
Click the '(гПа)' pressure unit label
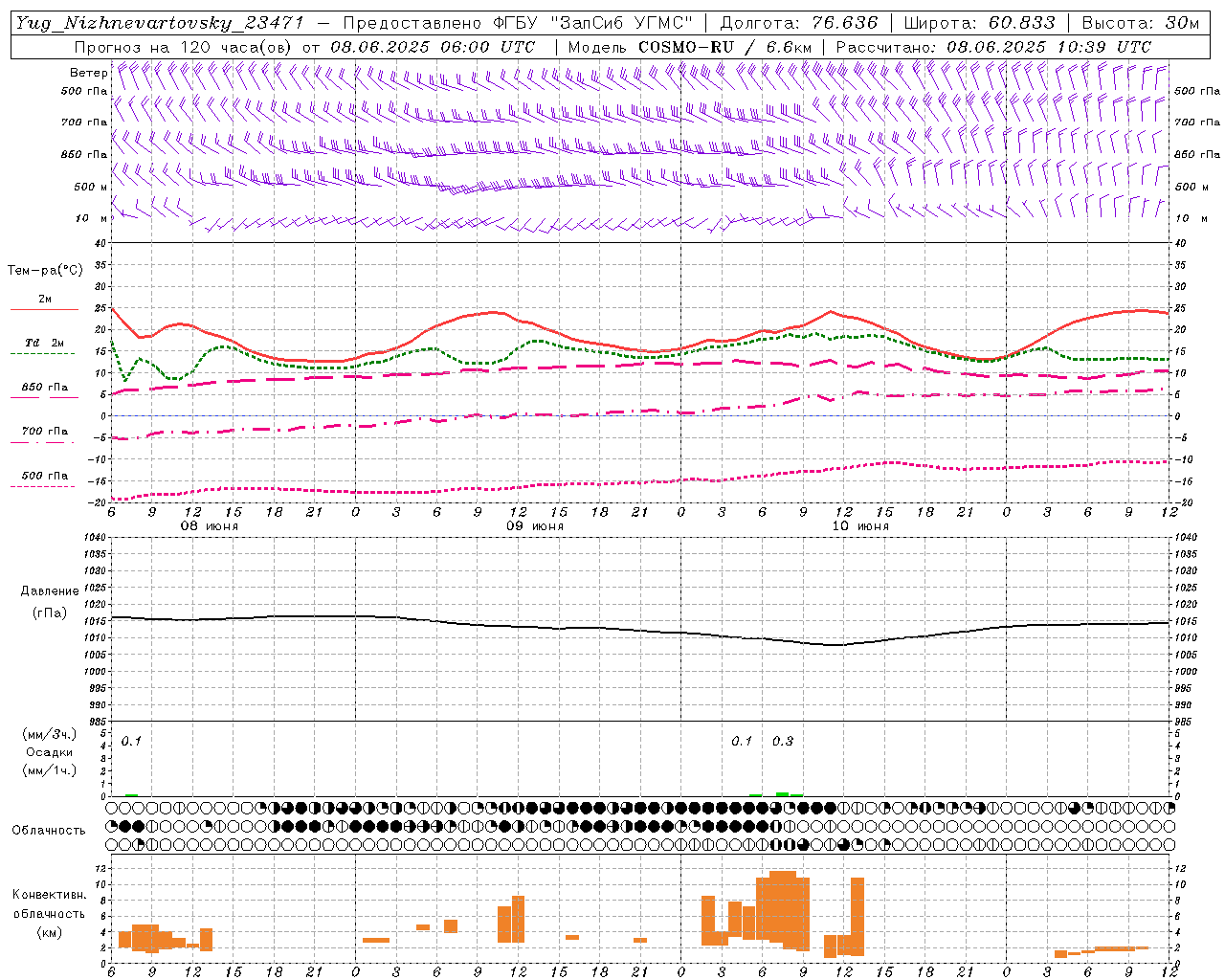click(x=50, y=612)
